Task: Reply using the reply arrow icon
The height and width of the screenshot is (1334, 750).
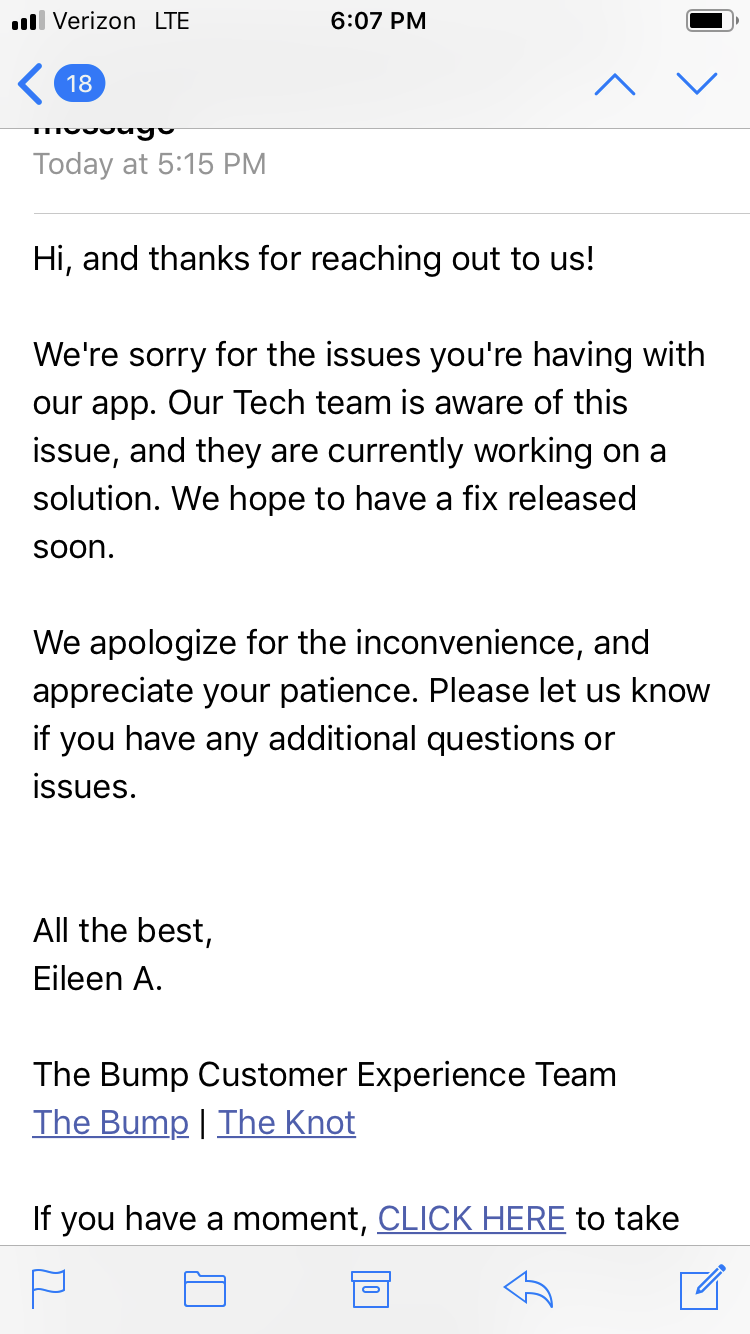Action: tap(529, 1289)
